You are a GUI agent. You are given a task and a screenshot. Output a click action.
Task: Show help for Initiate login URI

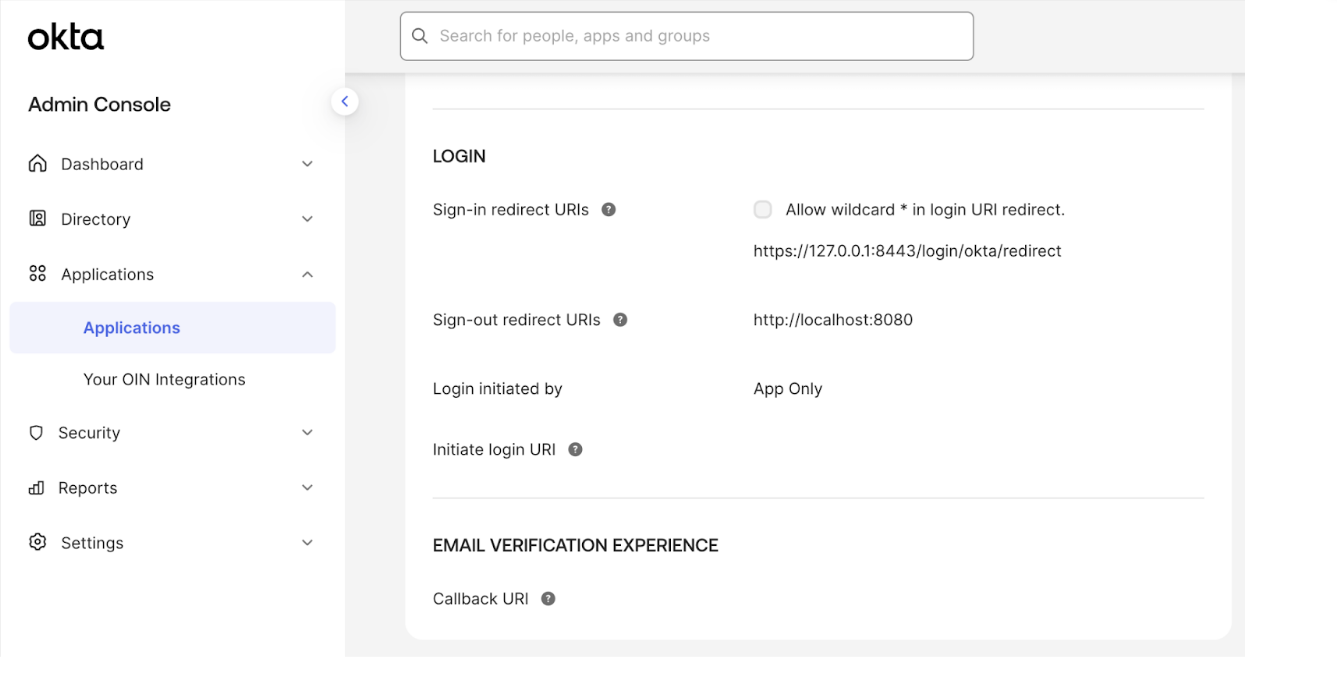pyautogui.click(x=575, y=450)
